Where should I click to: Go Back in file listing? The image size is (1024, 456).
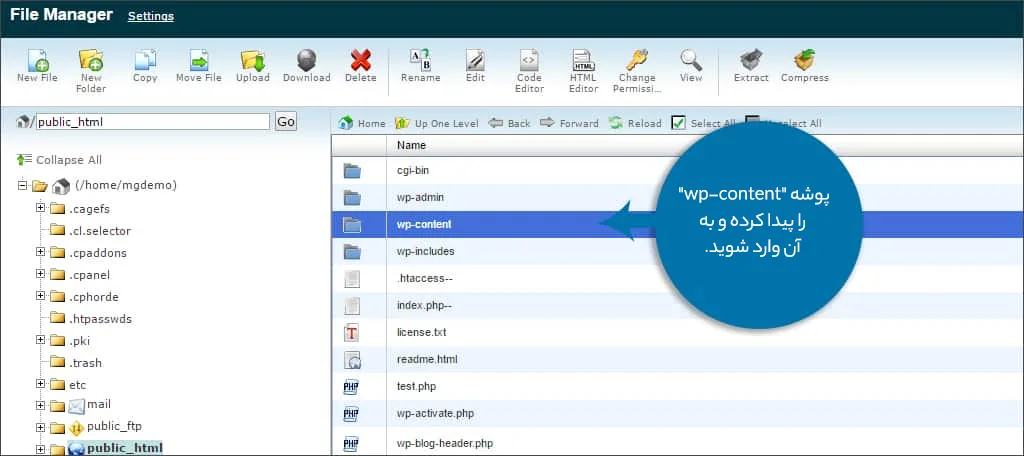pyautogui.click(x=509, y=123)
